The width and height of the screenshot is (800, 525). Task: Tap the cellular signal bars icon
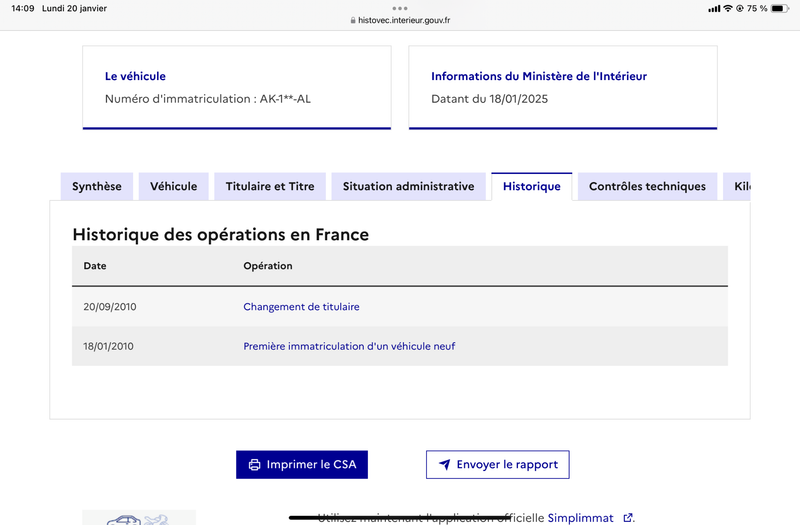[714, 9]
